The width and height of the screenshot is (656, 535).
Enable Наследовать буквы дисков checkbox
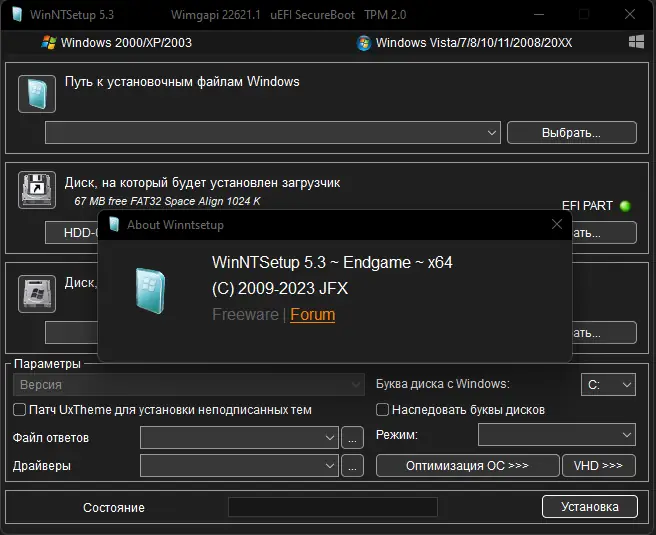pos(382,410)
